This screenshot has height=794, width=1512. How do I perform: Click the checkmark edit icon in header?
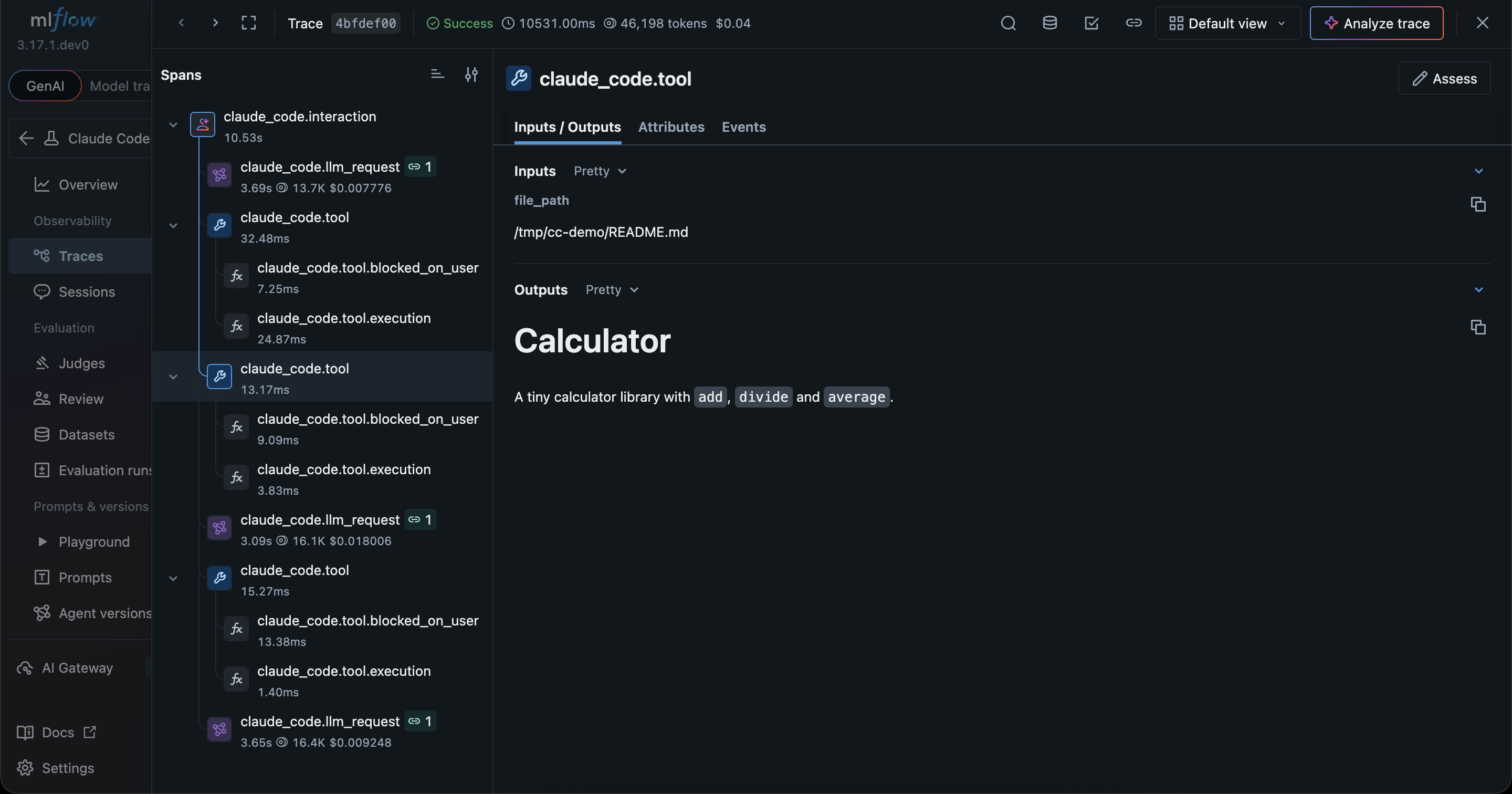[1092, 24]
